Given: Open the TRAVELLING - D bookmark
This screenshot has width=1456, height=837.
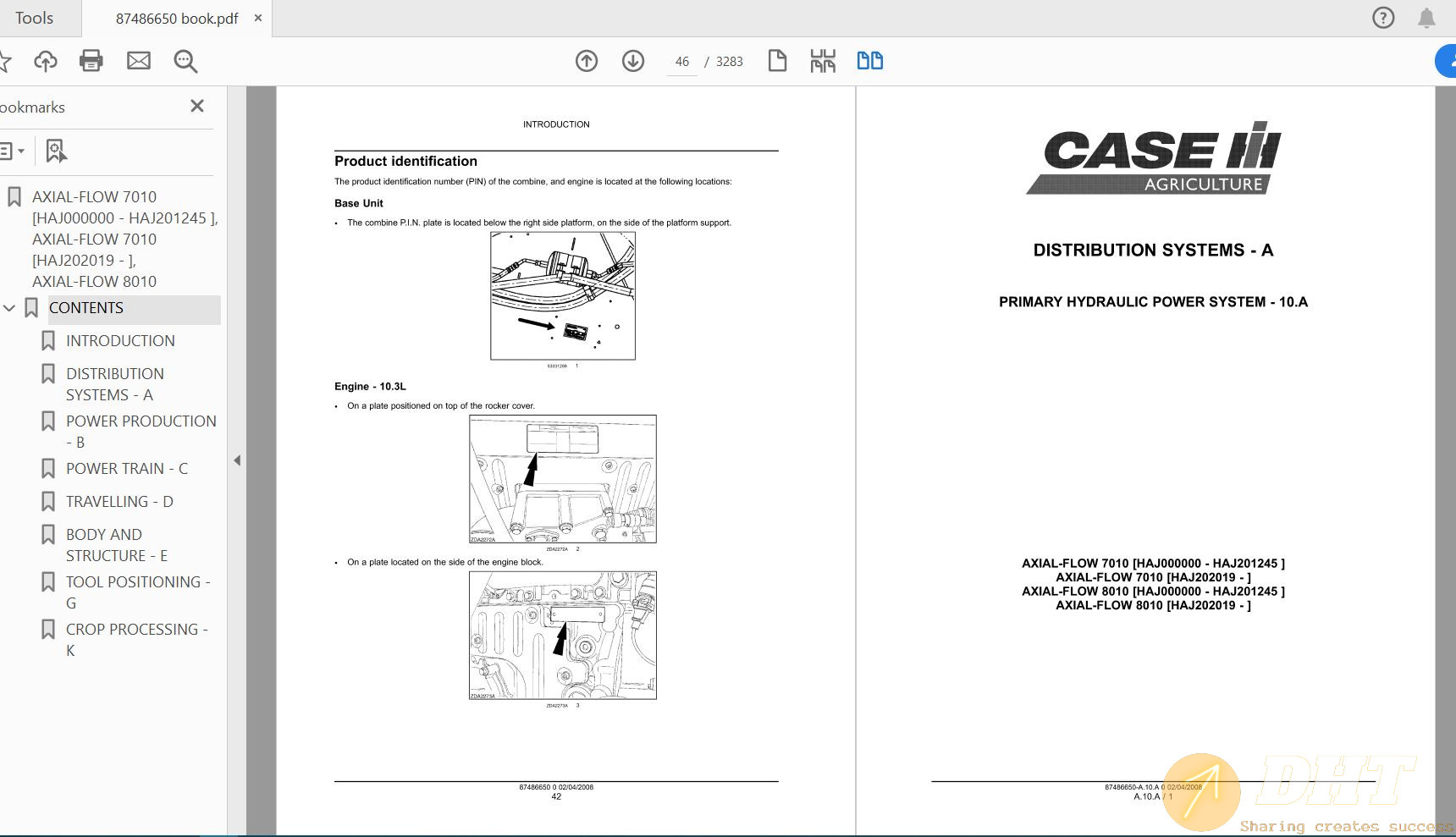Looking at the screenshot, I should (x=119, y=502).
